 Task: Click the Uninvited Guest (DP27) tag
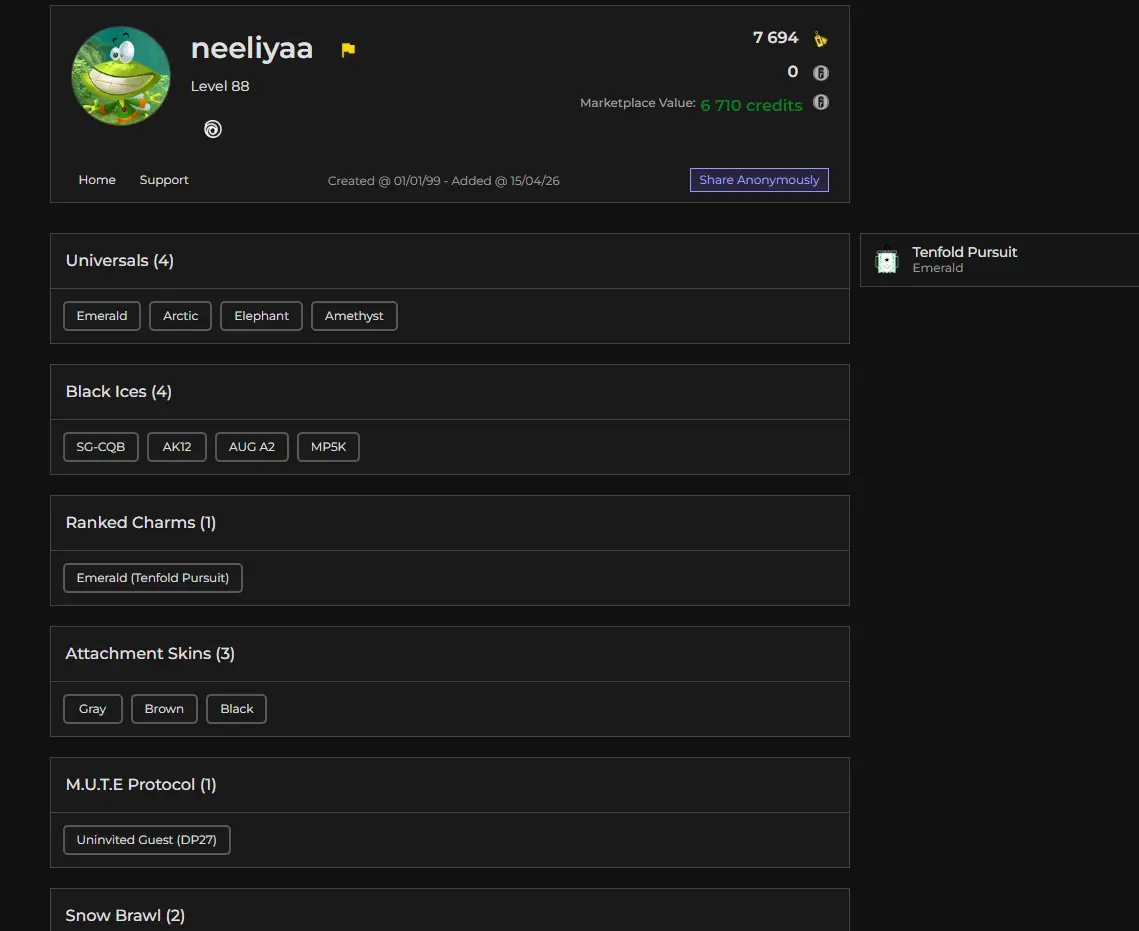[x=147, y=840]
